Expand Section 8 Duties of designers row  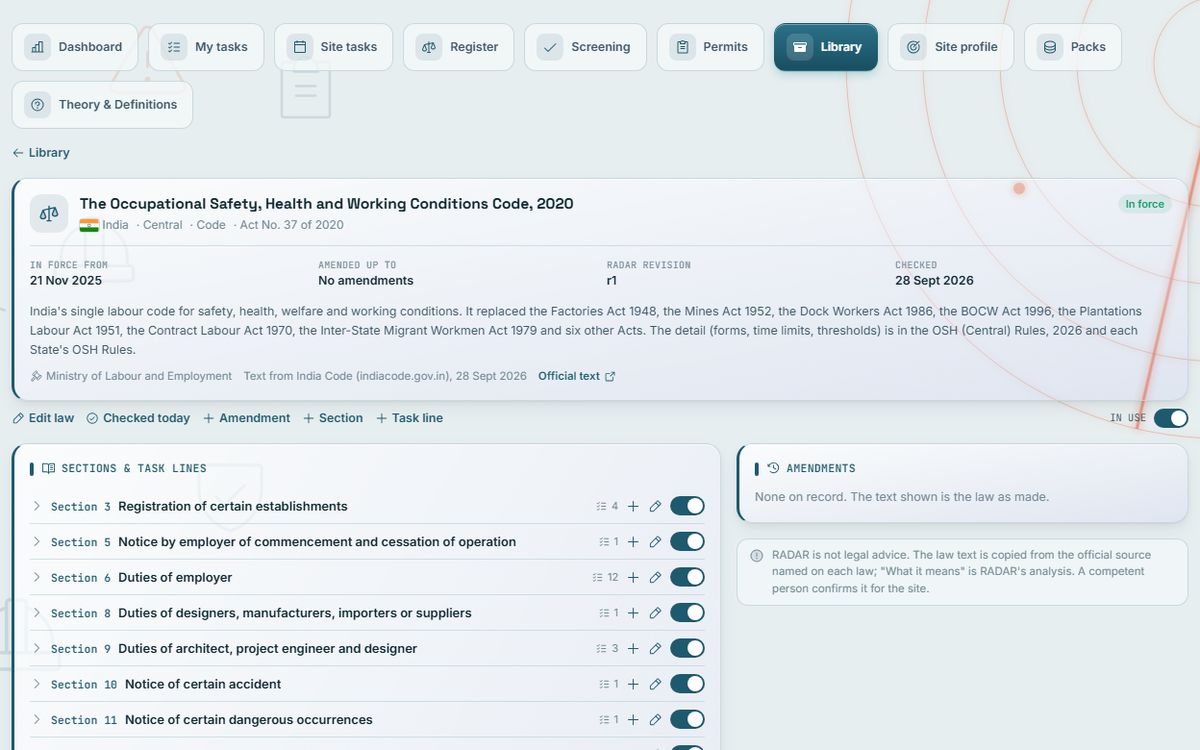click(37, 613)
